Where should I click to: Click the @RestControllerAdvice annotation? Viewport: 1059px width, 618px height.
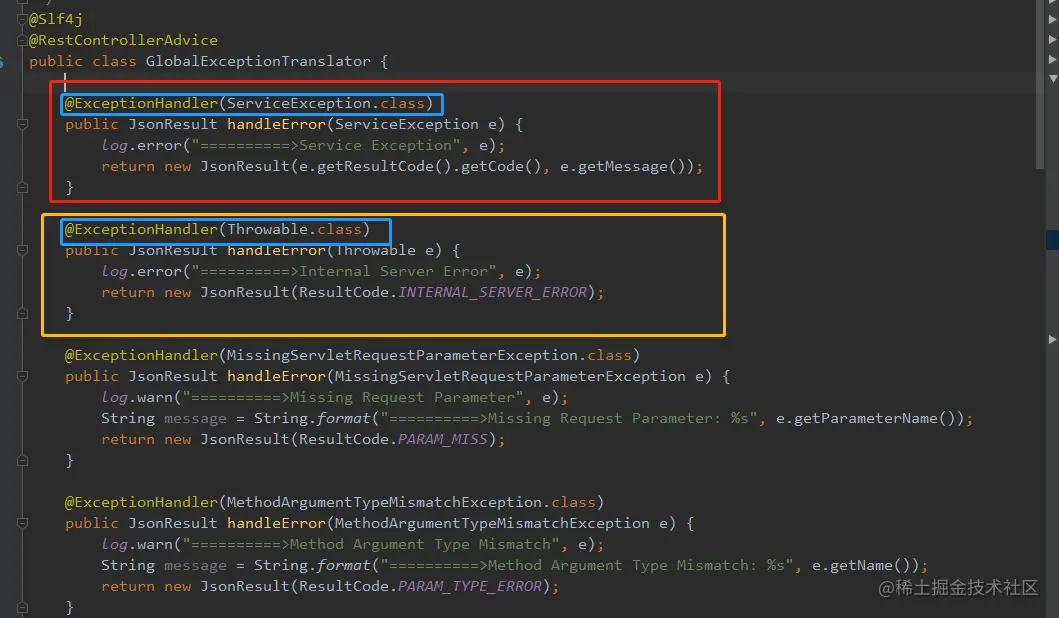pos(123,41)
